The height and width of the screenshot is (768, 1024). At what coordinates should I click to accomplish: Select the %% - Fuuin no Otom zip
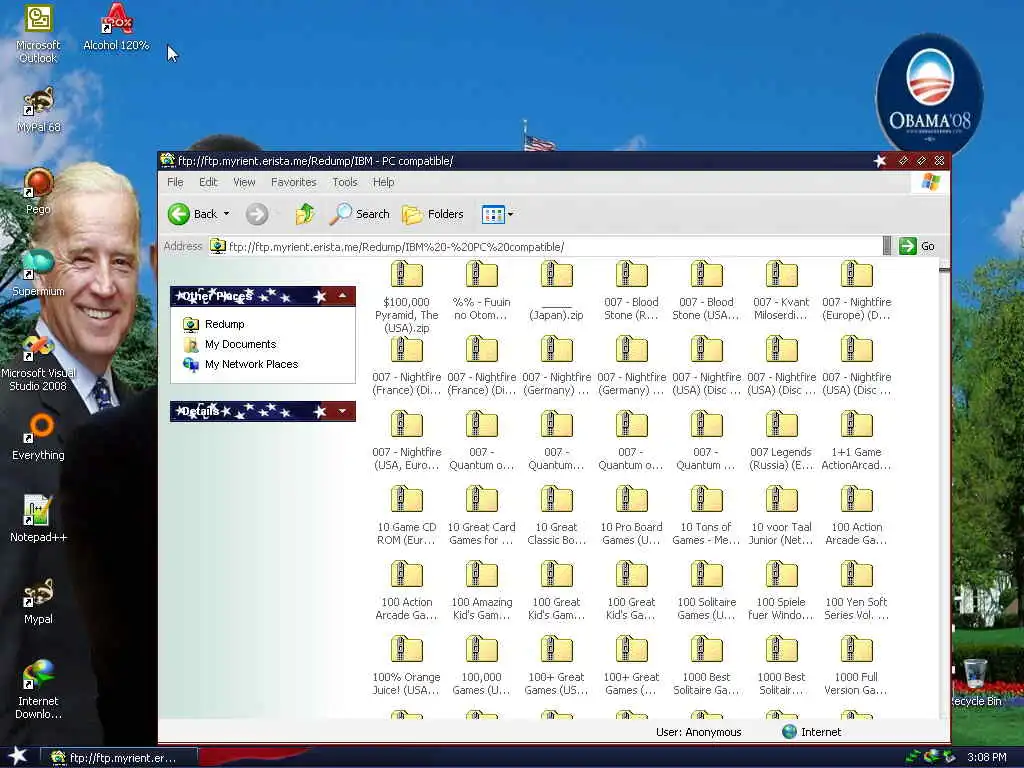[481, 291]
